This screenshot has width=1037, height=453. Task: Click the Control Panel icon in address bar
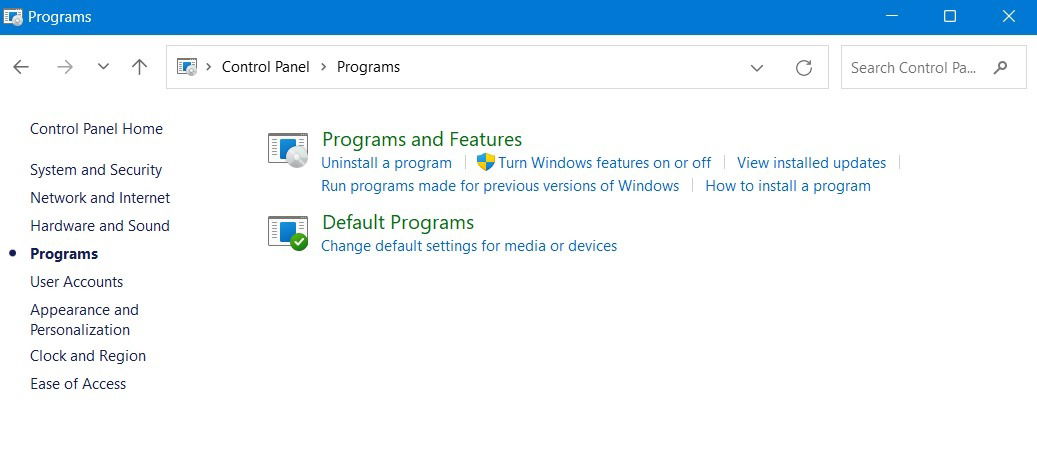coord(187,67)
